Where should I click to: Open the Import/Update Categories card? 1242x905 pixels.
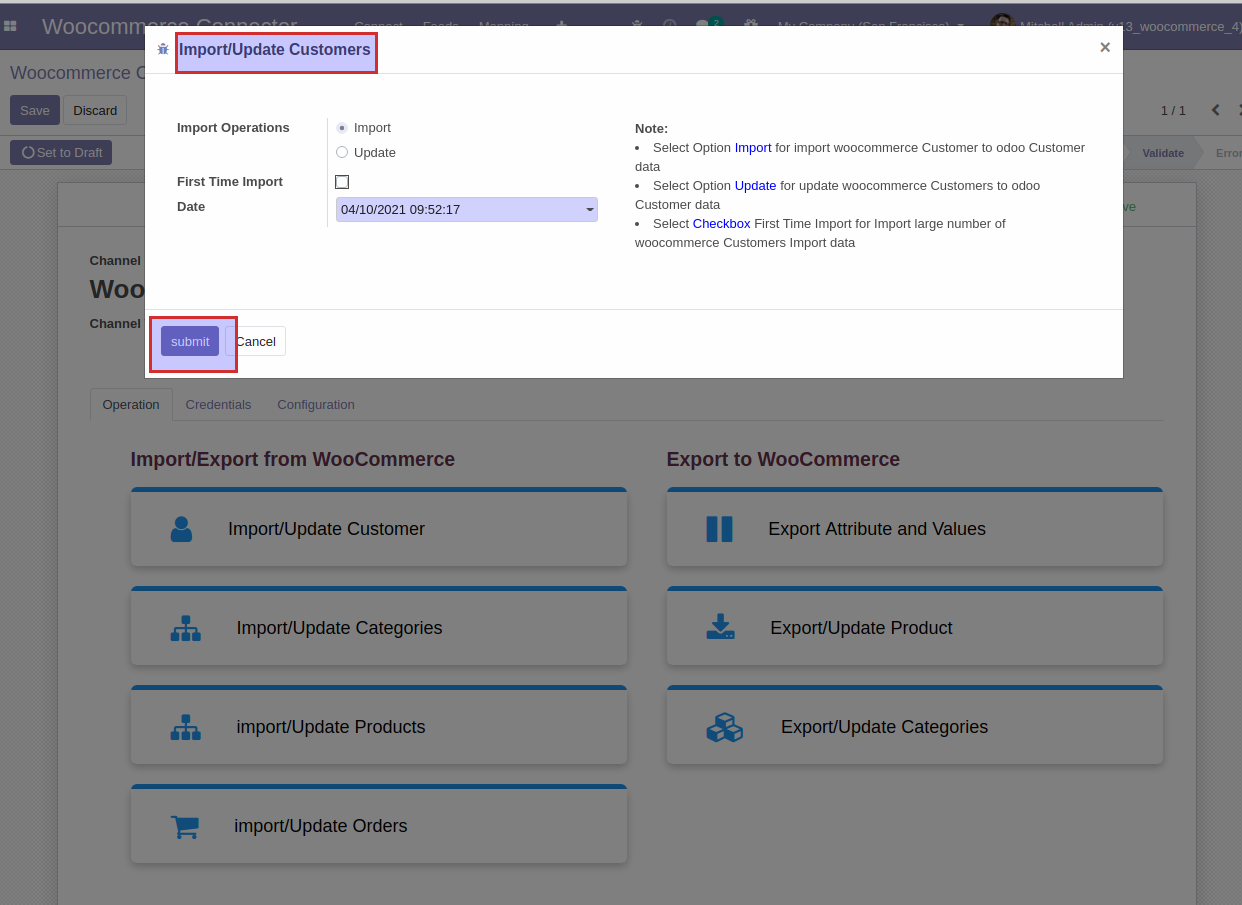tap(379, 626)
